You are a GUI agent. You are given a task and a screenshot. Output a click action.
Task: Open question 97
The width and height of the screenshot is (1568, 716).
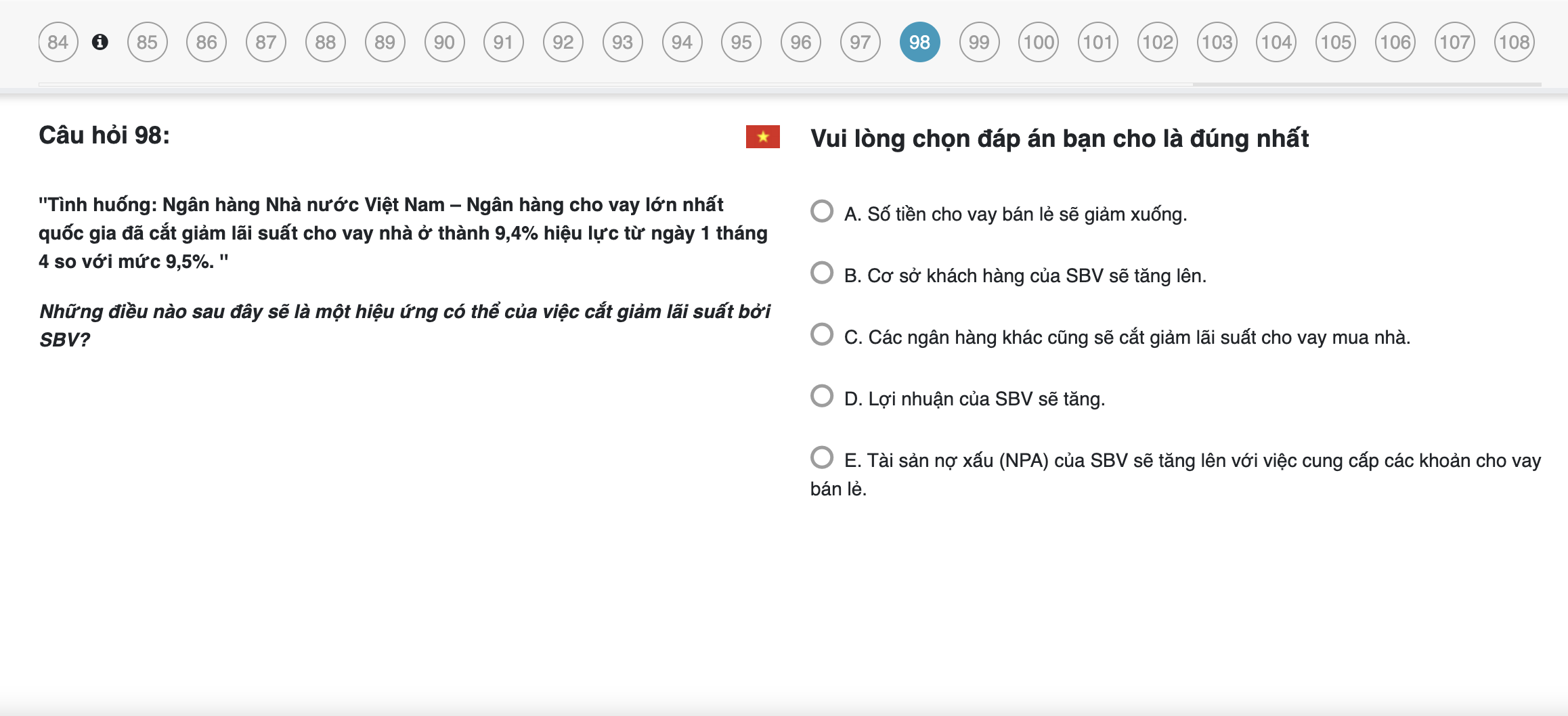click(x=860, y=42)
